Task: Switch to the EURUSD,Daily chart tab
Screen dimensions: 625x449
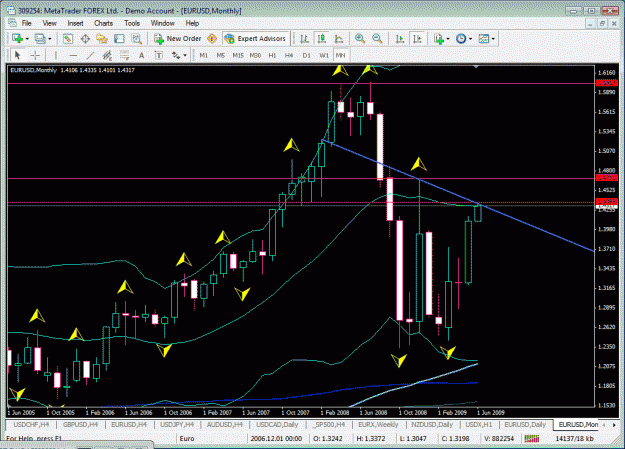Action: [x=525, y=425]
